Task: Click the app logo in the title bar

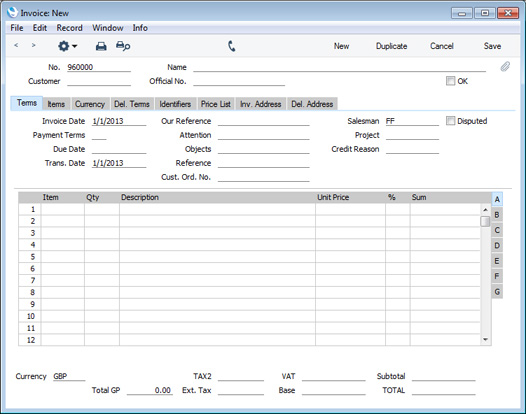Action: (12, 12)
